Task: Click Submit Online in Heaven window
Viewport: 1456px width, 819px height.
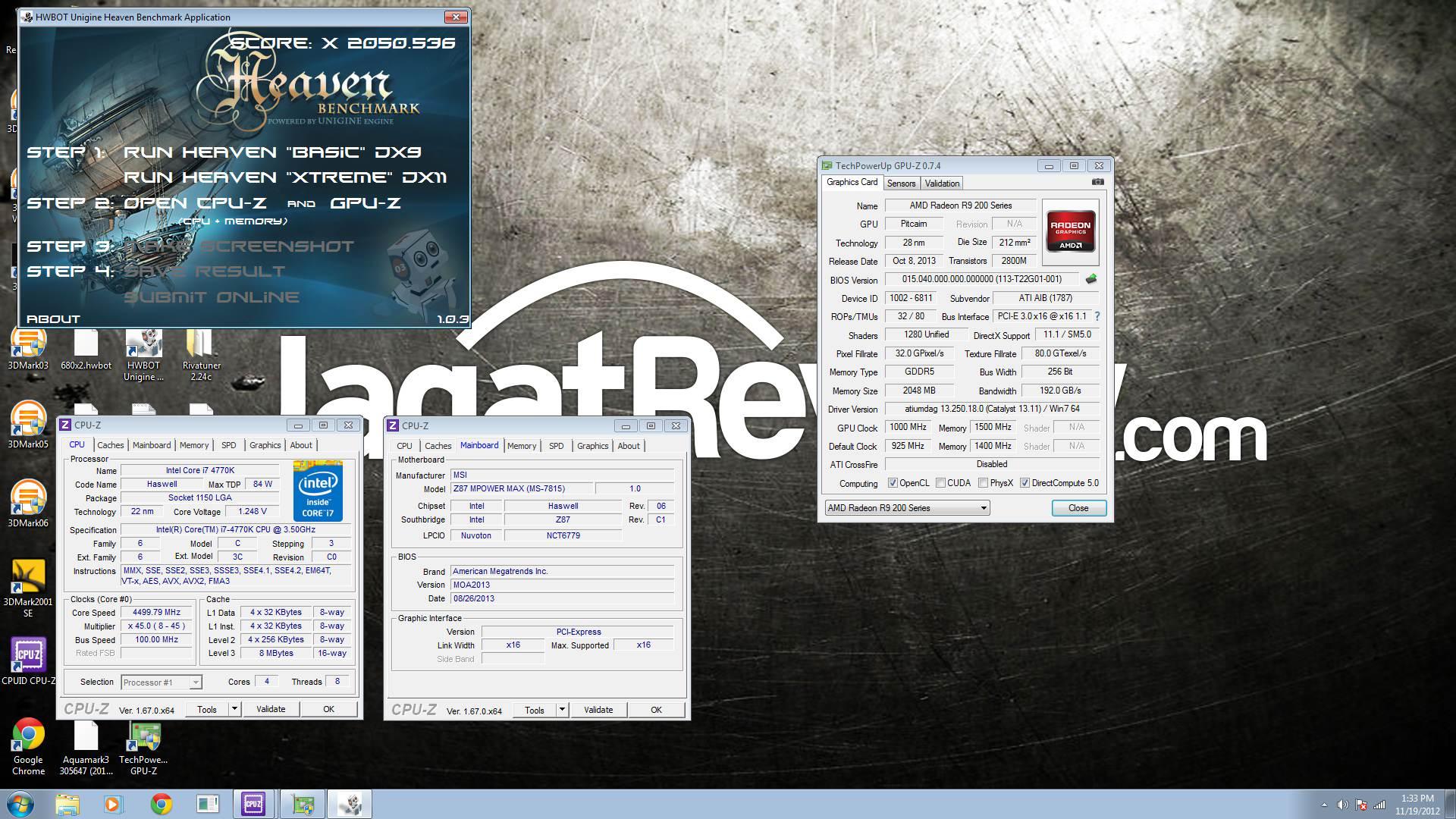Action: (x=212, y=297)
